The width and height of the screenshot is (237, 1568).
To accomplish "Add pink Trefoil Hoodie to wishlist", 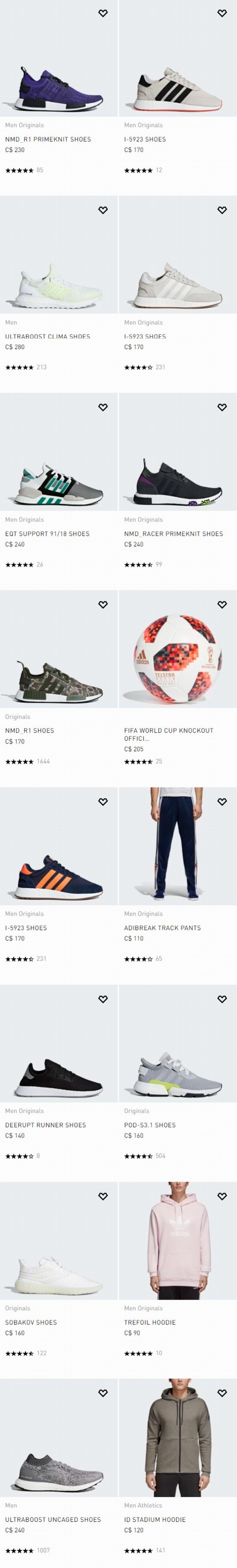I will coord(222,1196).
